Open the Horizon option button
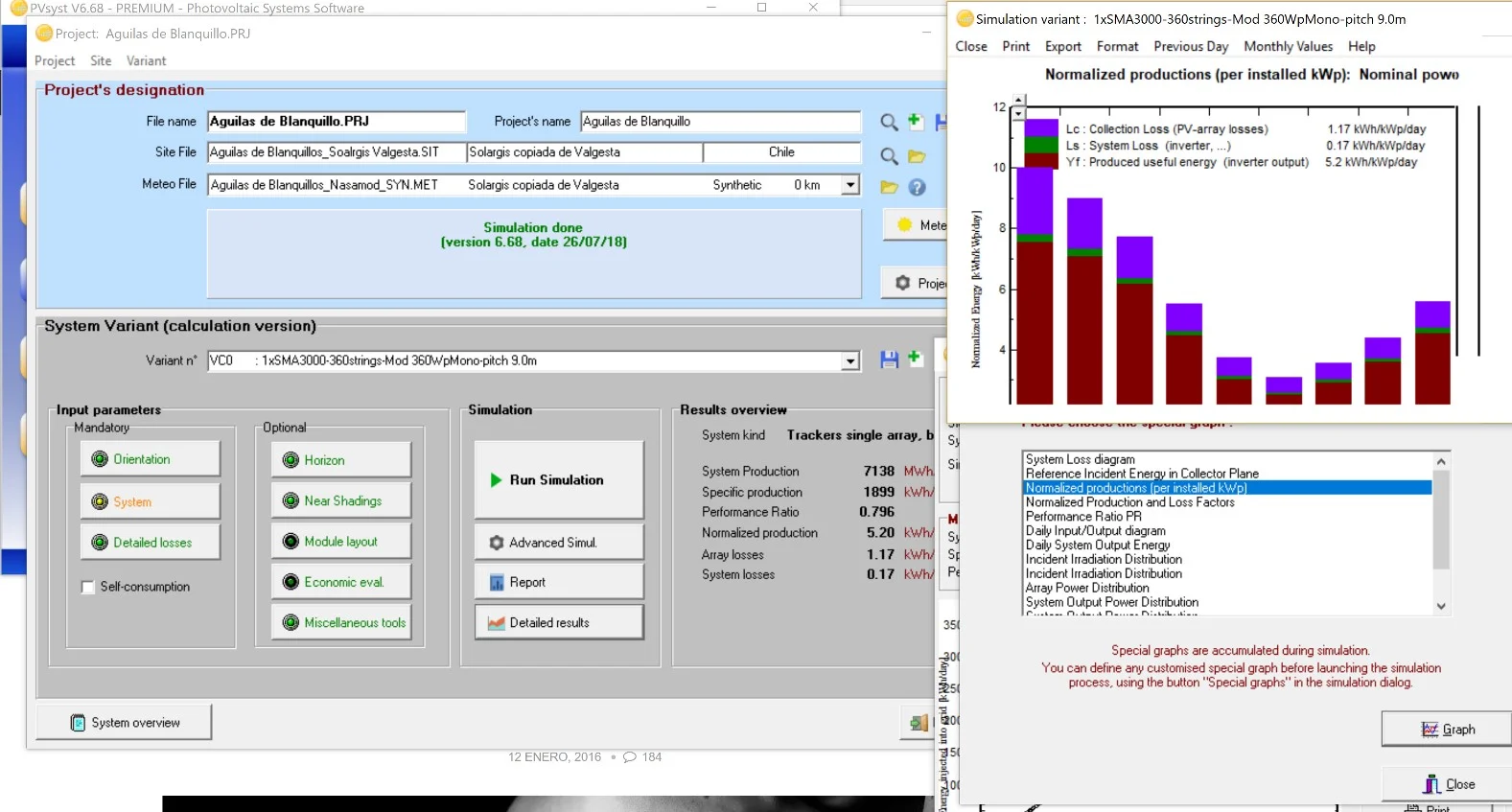 (341, 460)
